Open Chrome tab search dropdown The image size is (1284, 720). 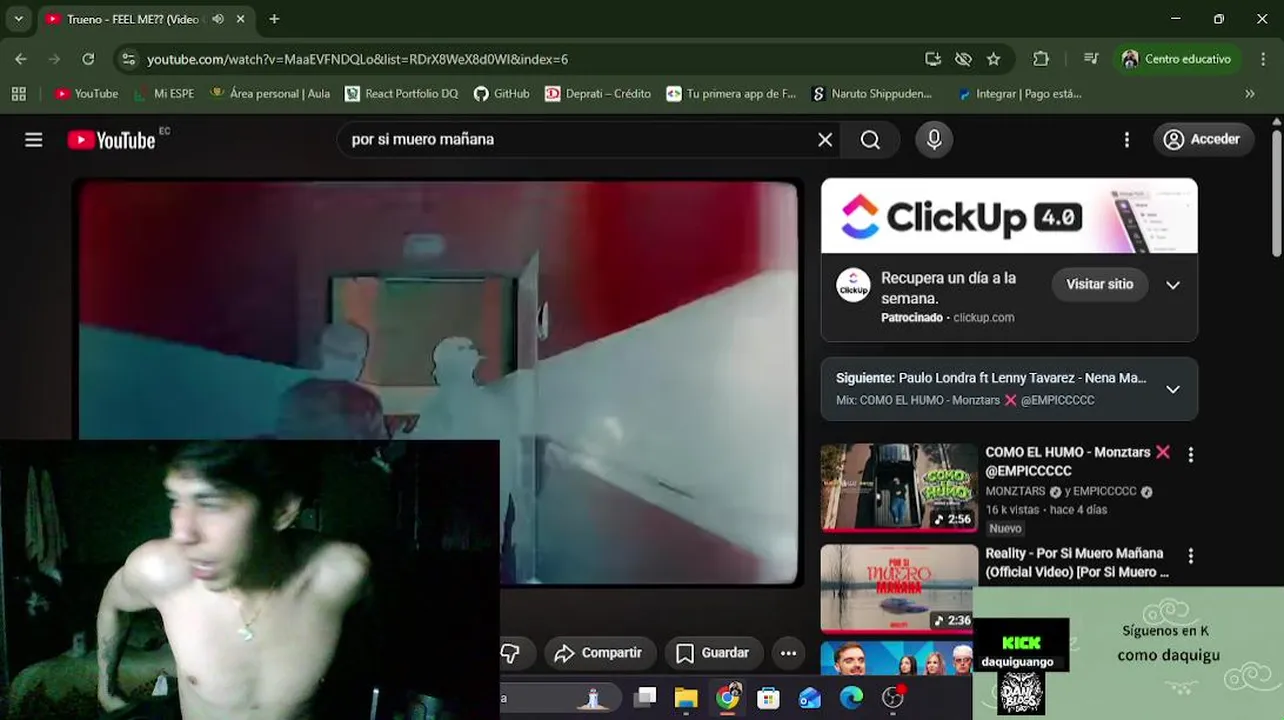point(18,19)
